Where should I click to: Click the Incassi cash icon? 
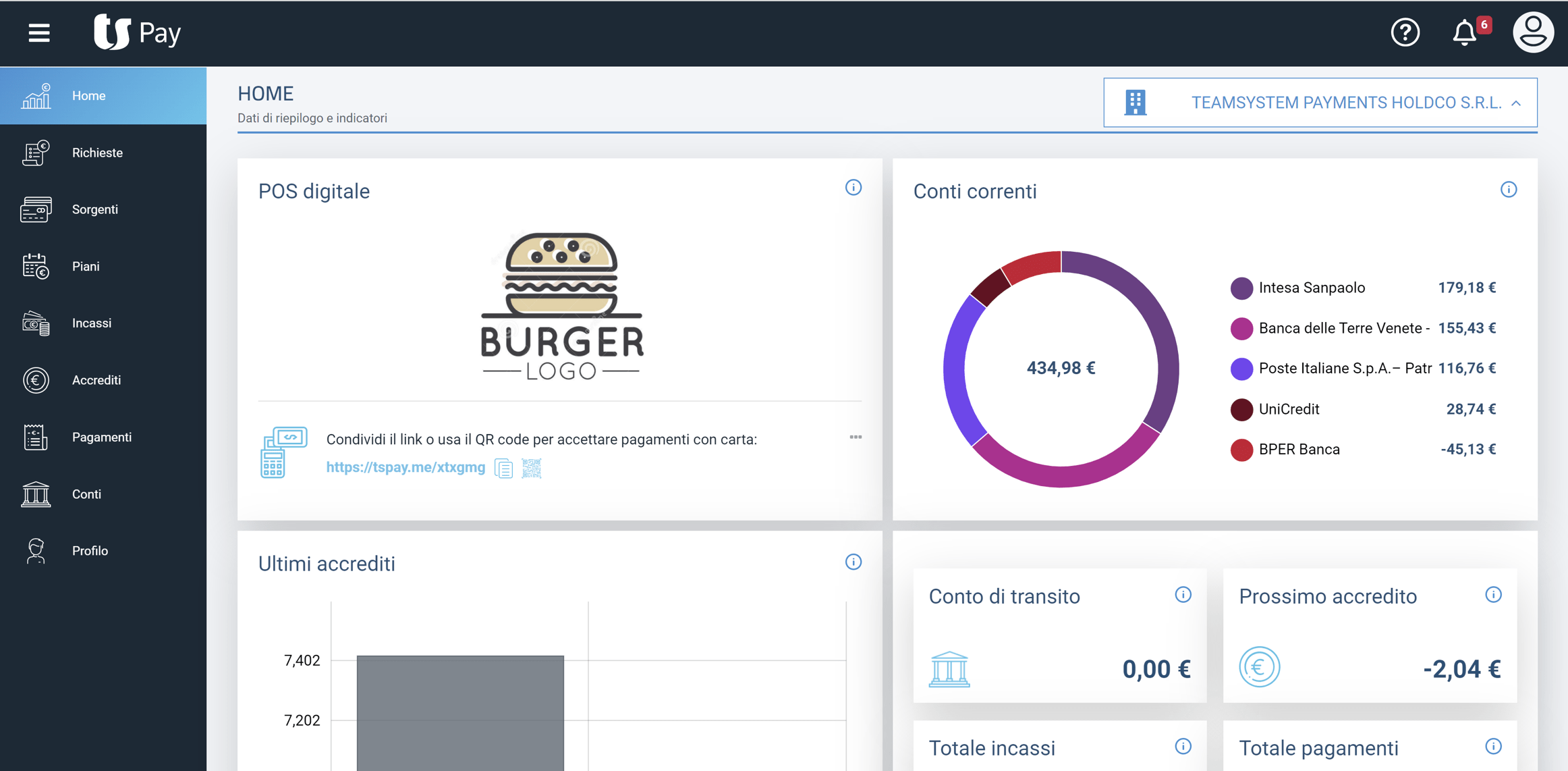[36, 323]
